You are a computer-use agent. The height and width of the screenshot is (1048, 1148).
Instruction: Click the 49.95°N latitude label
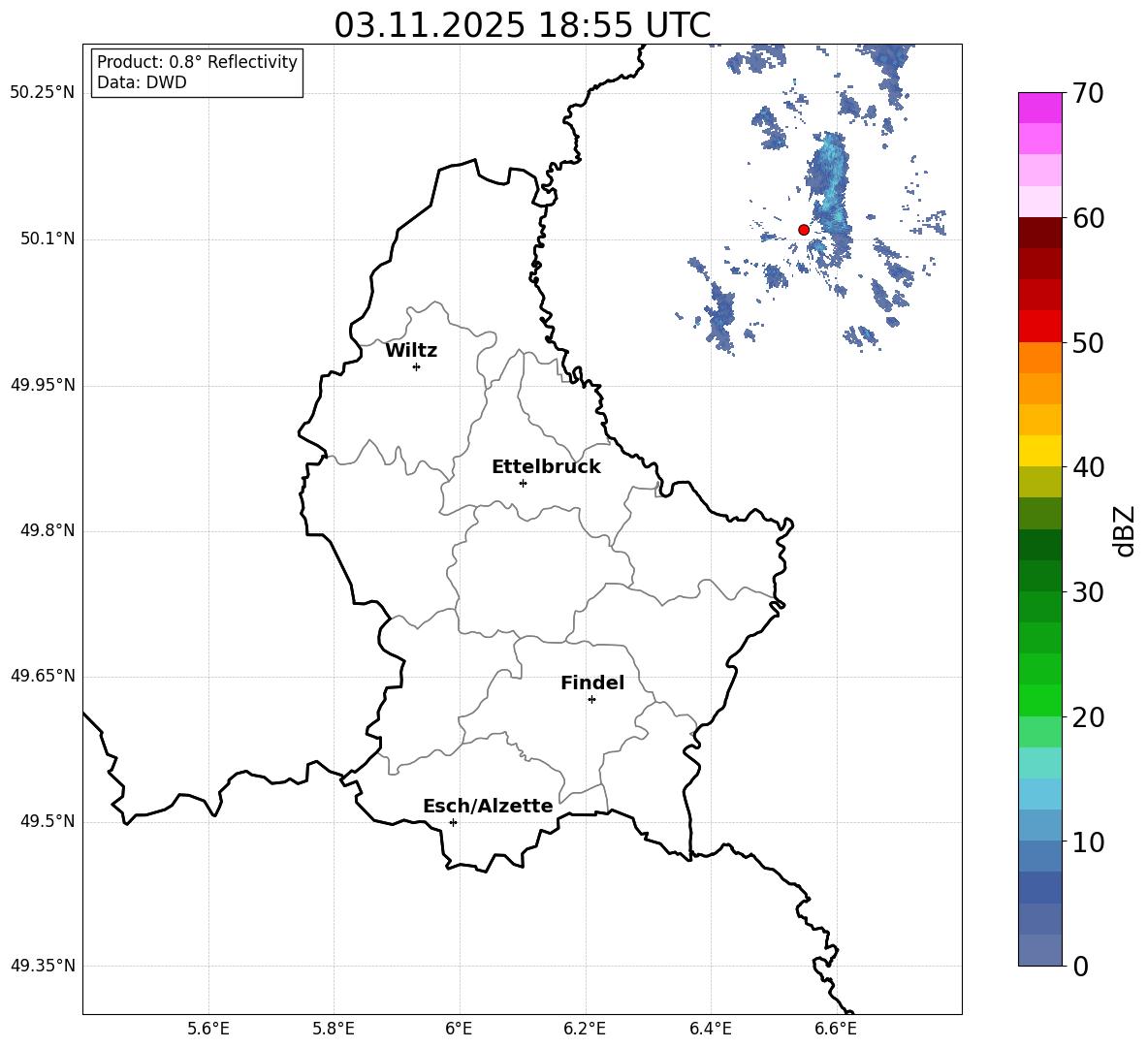[43, 385]
